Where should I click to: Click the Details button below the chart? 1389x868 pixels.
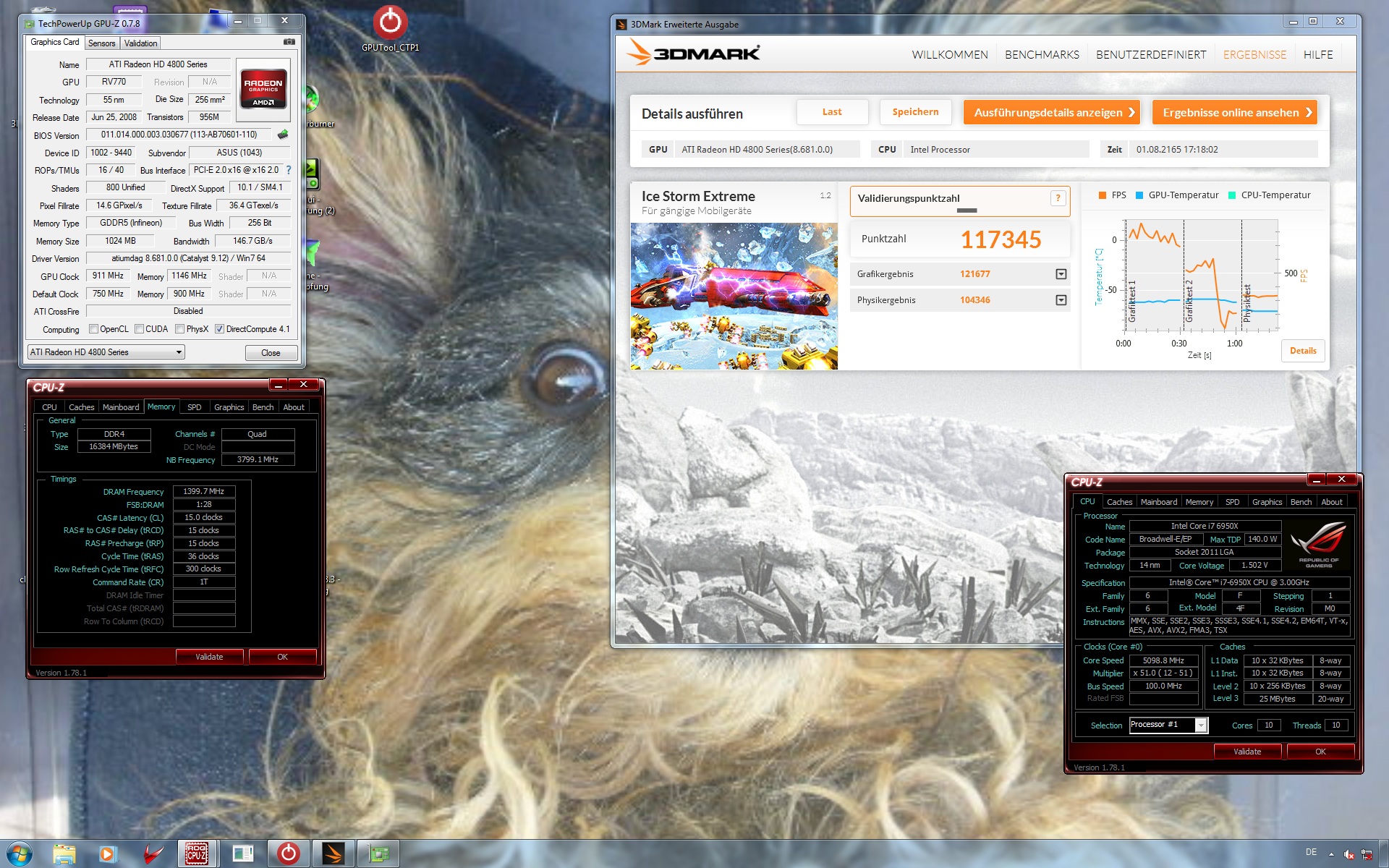click(x=1303, y=351)
